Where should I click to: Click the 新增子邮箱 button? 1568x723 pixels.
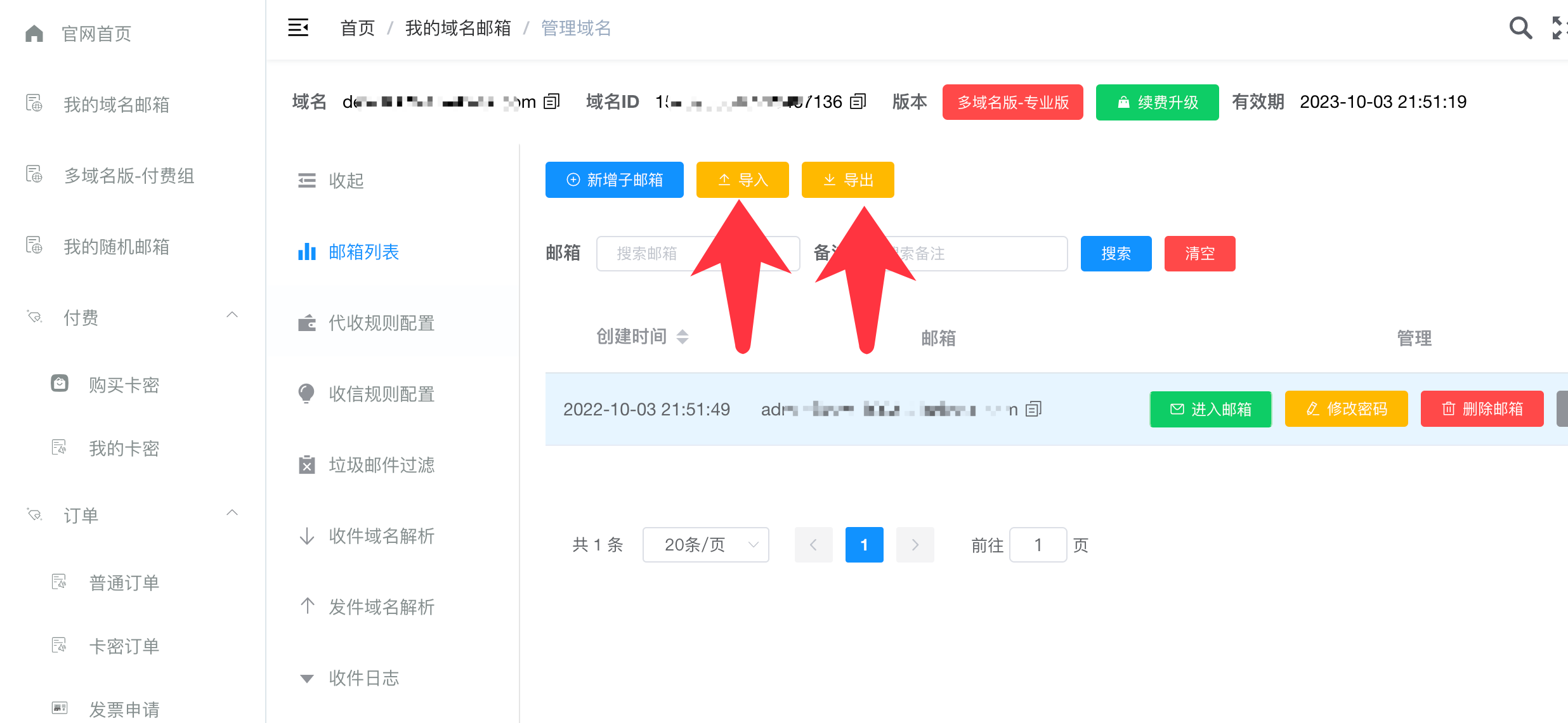[614, 179]
